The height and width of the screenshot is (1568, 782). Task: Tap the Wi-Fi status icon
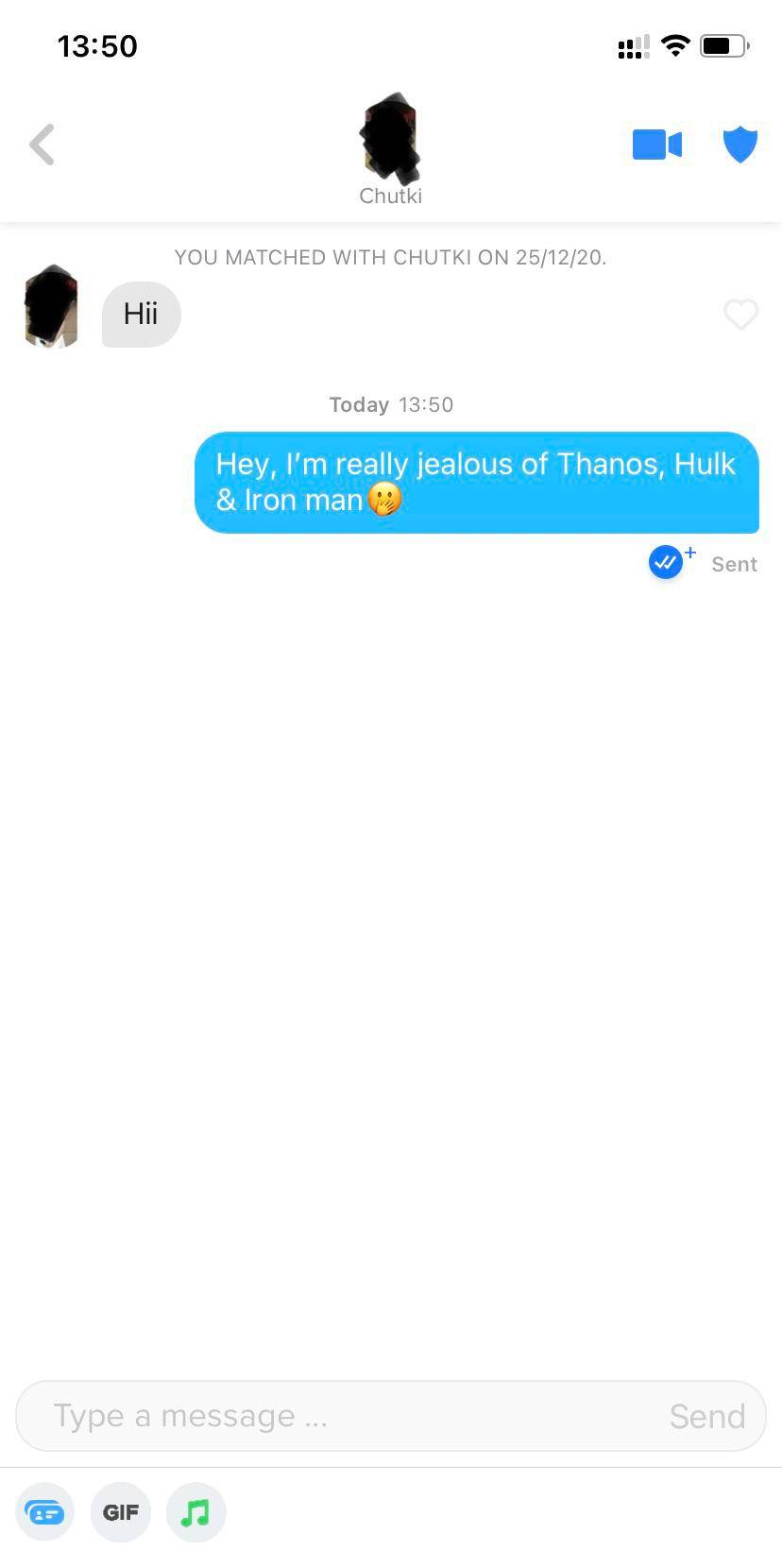[x=675, y=45]
